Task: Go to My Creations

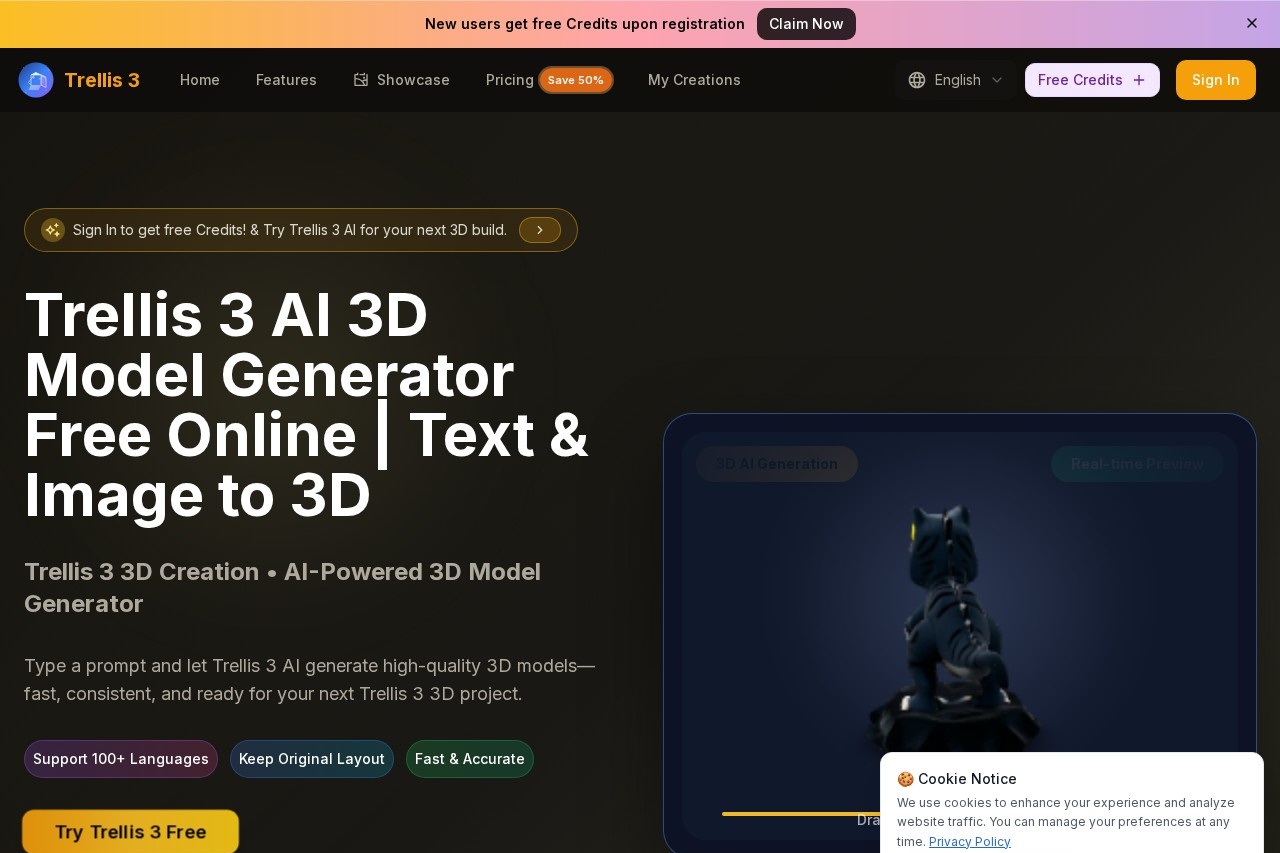Action: (x=694, y=80)
